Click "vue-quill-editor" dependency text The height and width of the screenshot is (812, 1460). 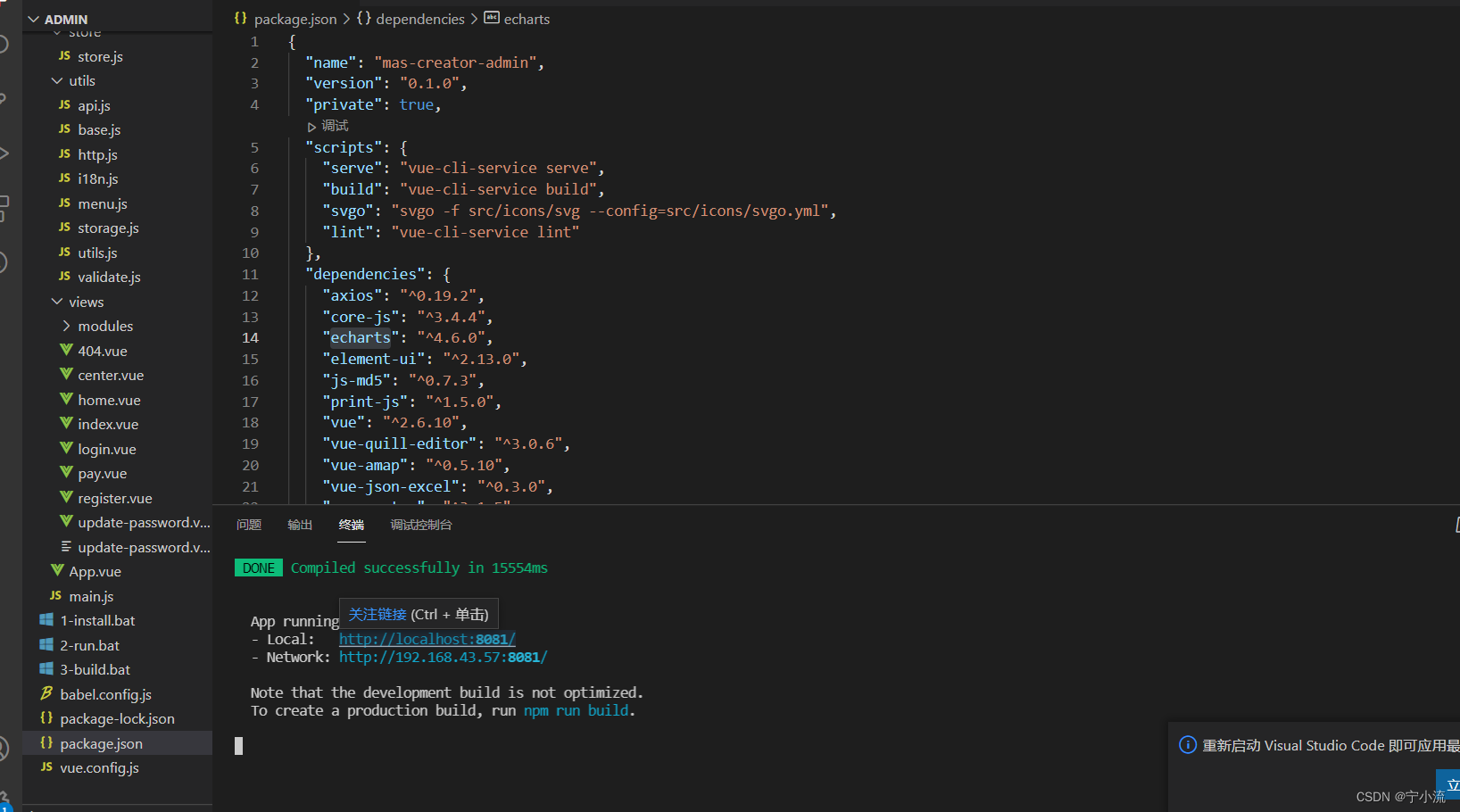coord(399,443)
